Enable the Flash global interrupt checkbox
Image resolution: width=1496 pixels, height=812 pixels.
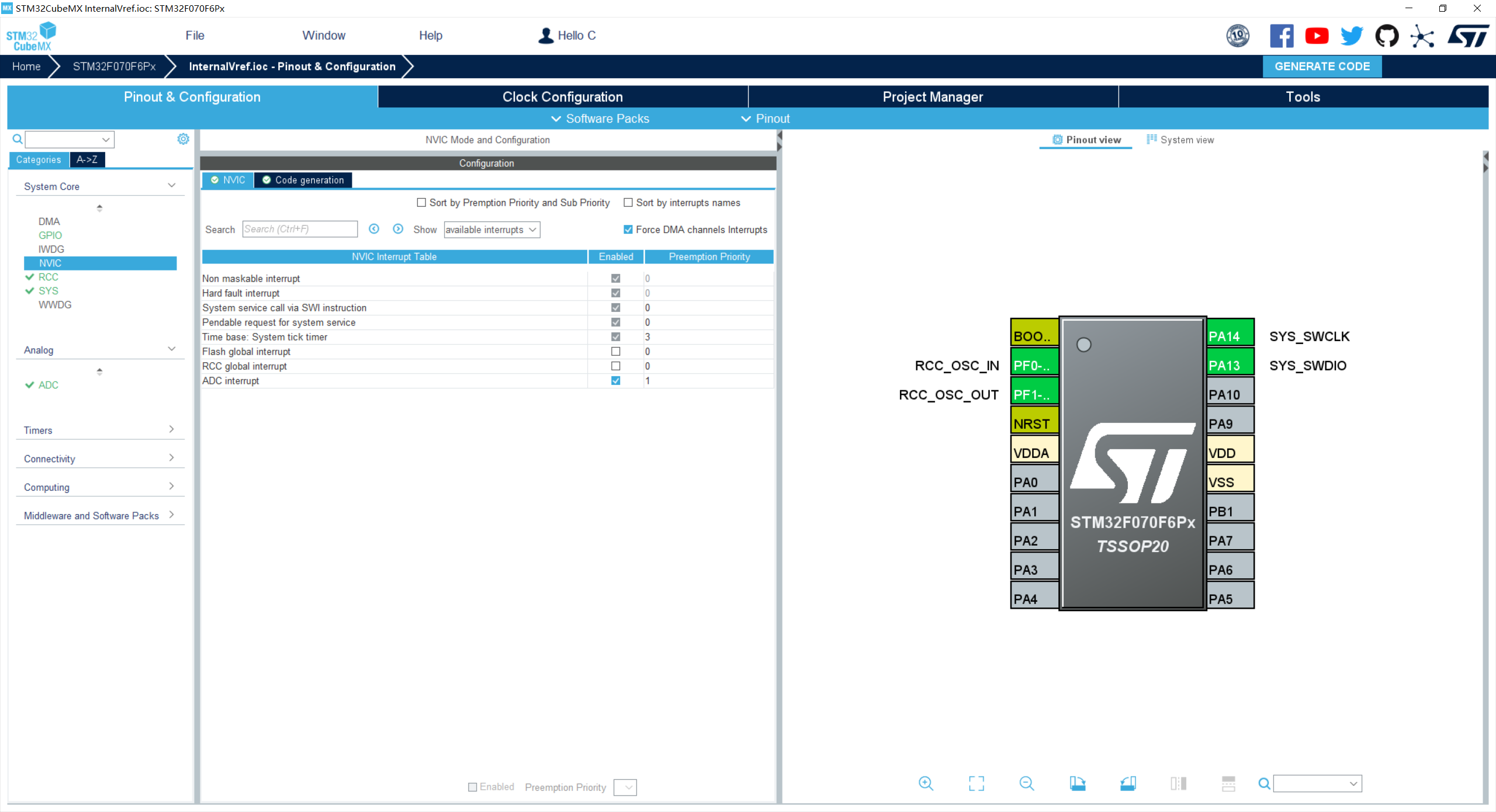point(615,352)
